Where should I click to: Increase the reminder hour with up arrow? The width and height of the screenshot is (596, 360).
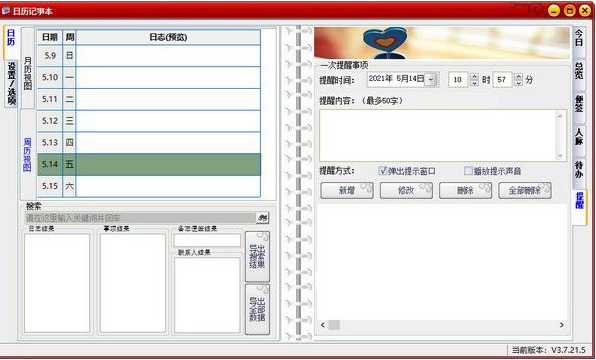[474, 76]
